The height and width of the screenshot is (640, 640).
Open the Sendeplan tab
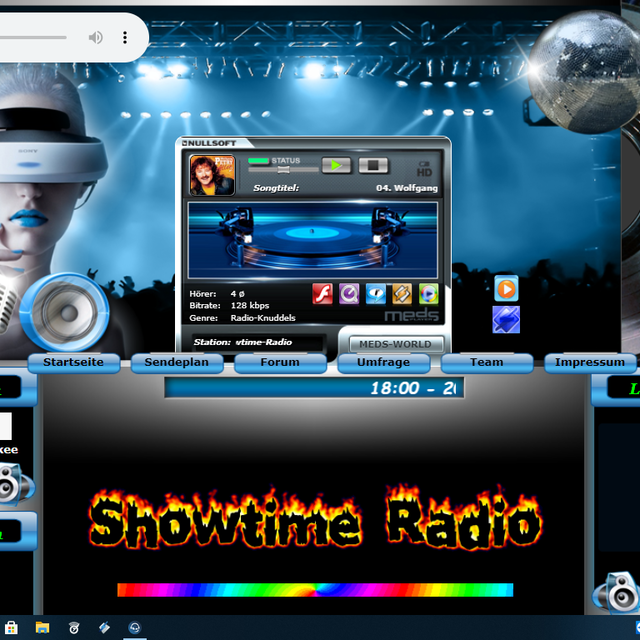point(177,362)
